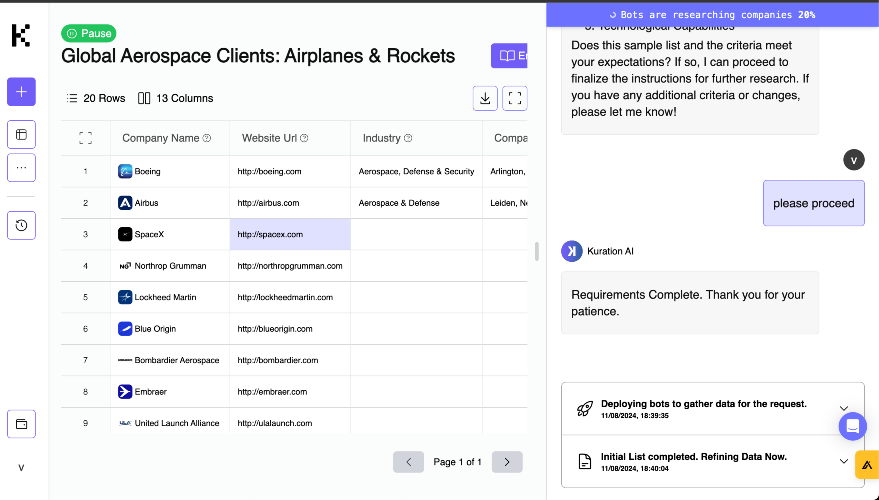Click the please proceed chat message
Screen dimensions: 879x500
coord(813,203)
